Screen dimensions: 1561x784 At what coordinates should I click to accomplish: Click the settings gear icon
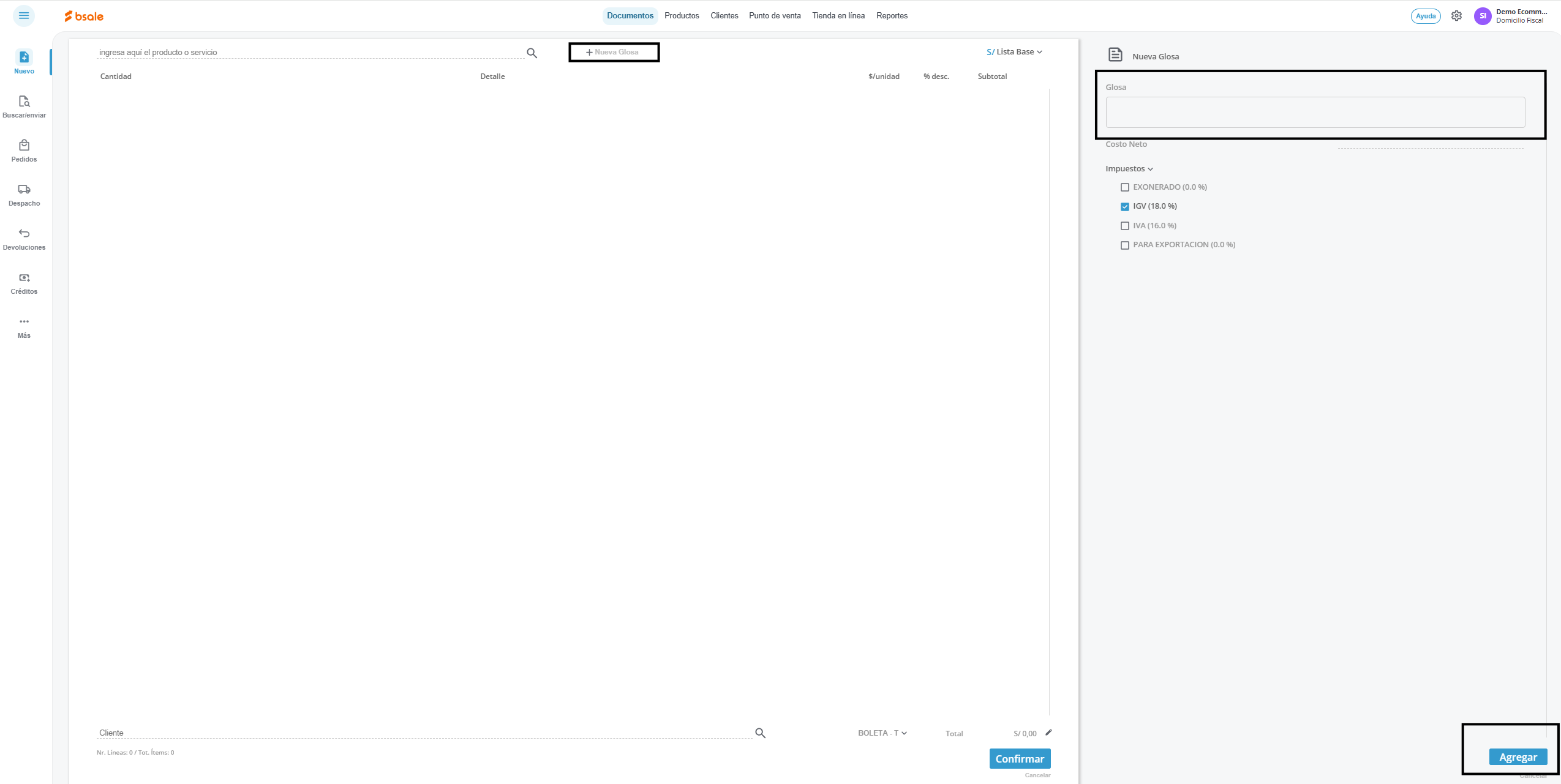click(1456, 16)
